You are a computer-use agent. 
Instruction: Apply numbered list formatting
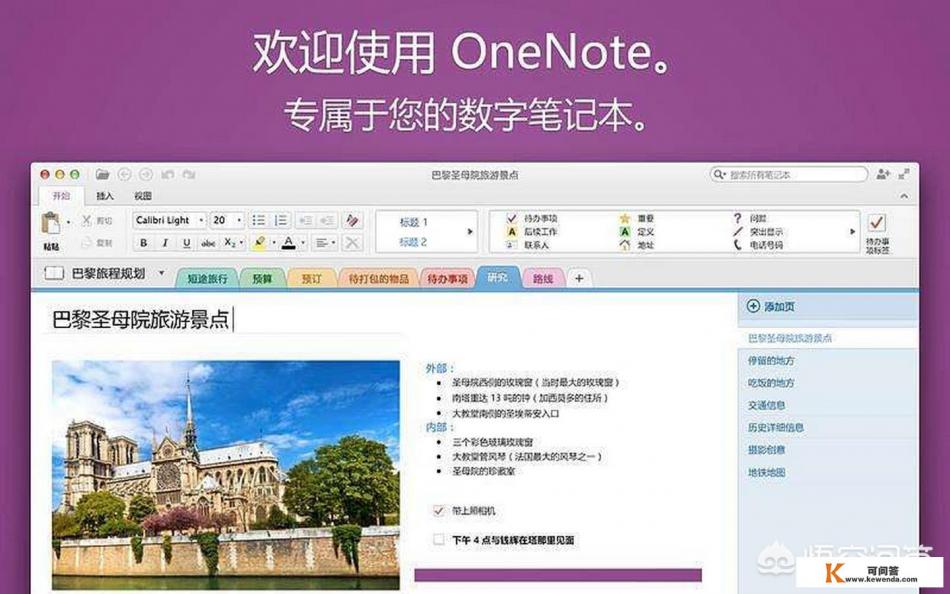pos(281,220)
